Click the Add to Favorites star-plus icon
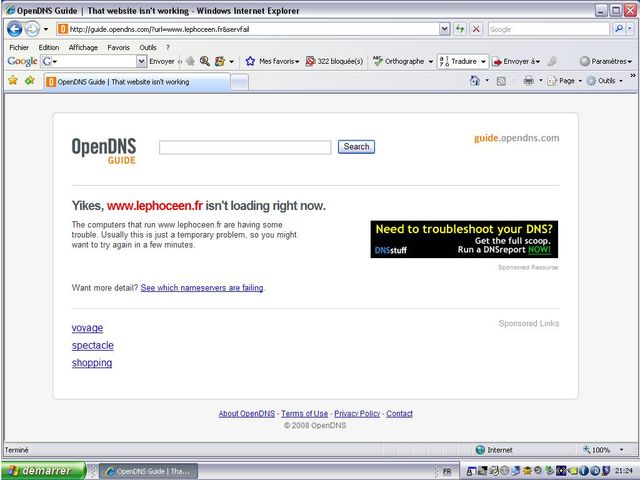 [29, 80]
